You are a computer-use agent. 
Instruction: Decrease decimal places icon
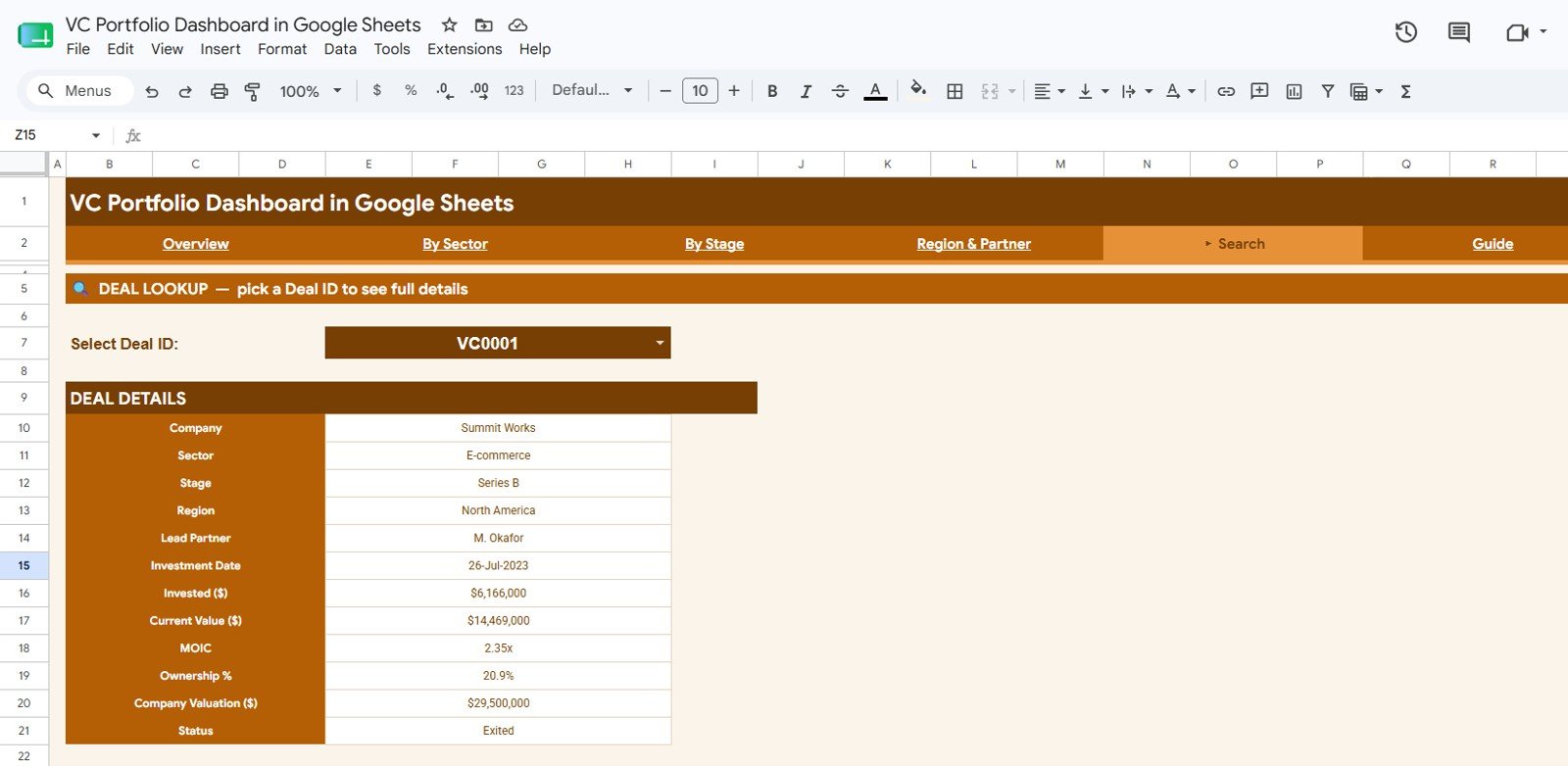(x=445, y=91)
